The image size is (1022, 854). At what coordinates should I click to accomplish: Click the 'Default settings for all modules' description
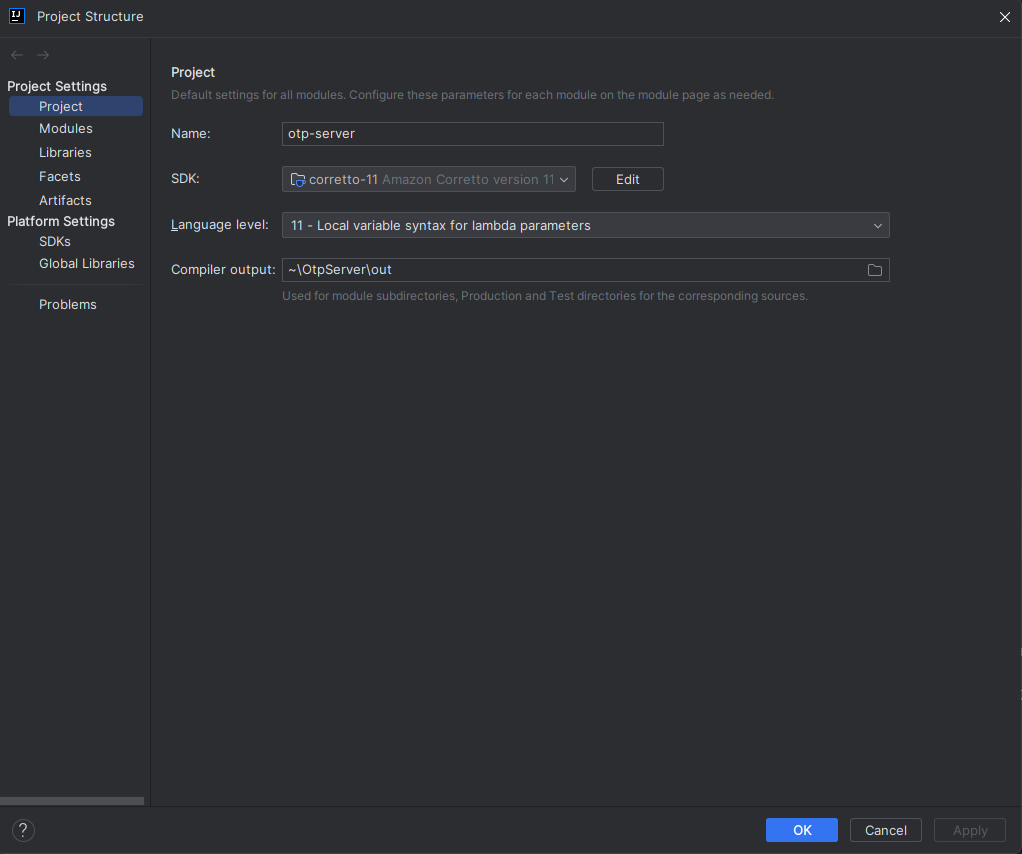click(x=473, y=95)
